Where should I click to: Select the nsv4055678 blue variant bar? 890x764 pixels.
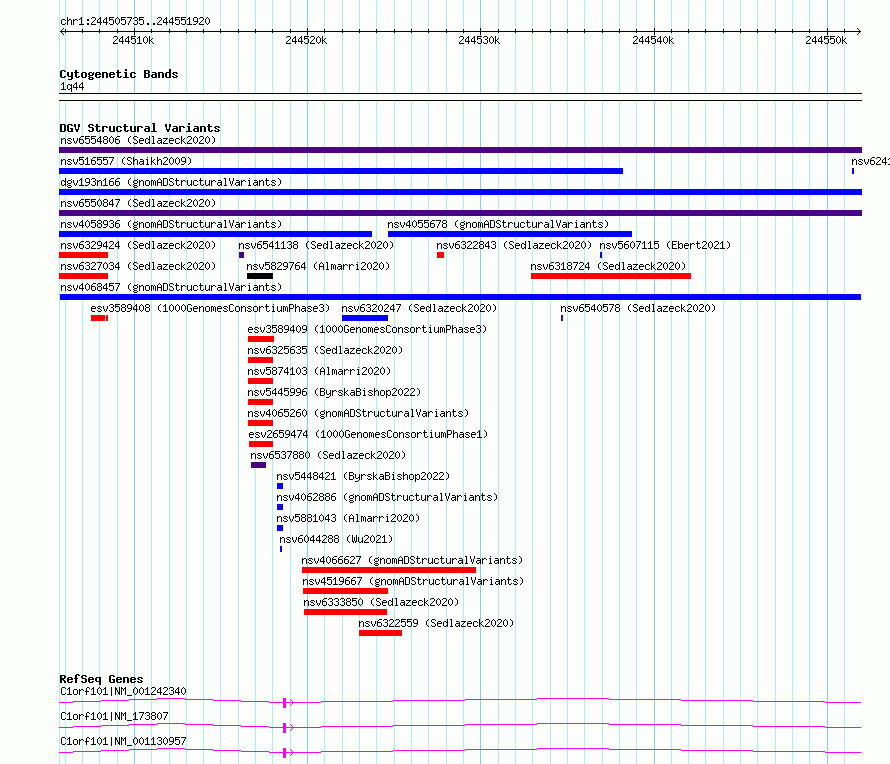[510, 234]
